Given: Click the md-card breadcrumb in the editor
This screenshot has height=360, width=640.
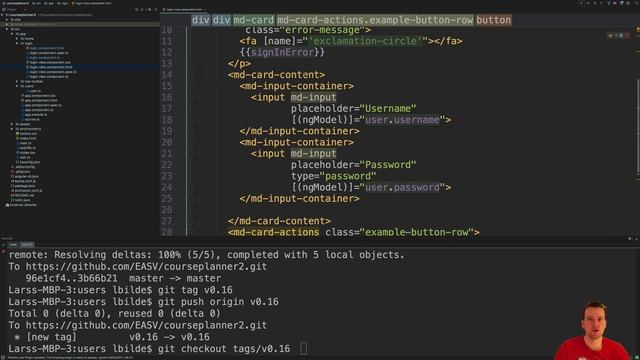Looking at the screenshot, I should 253,20.
